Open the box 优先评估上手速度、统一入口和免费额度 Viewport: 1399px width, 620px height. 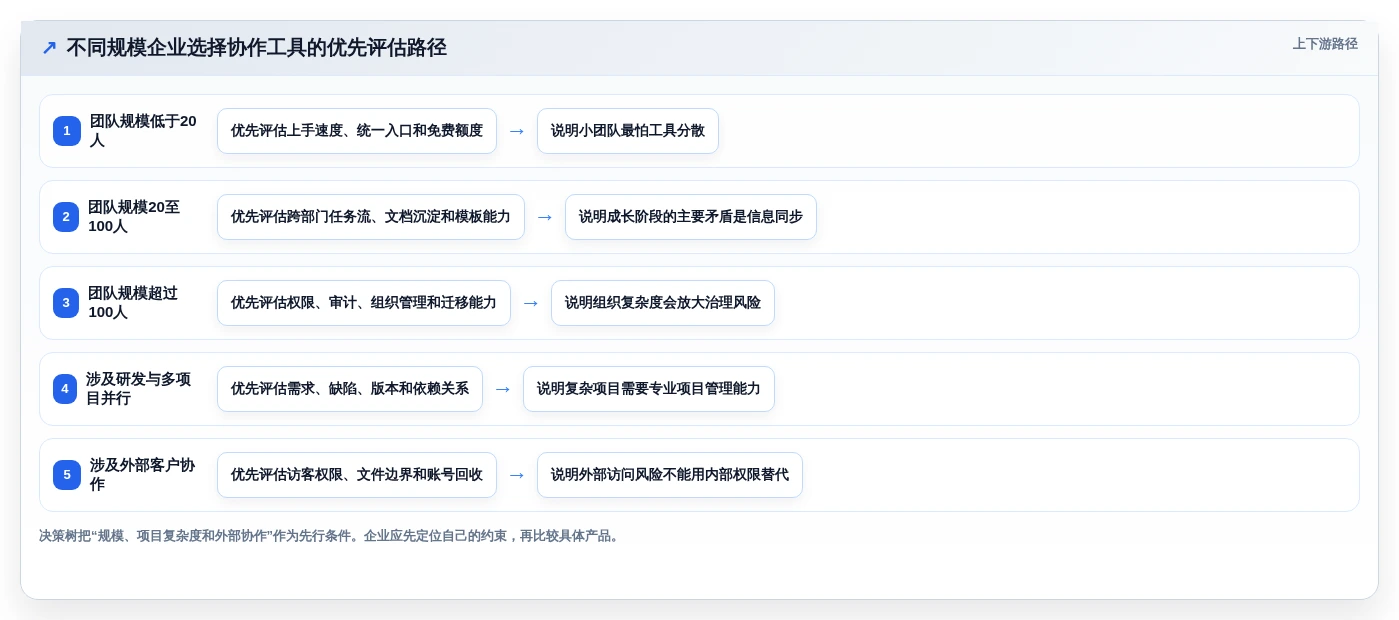pos(357,131)
